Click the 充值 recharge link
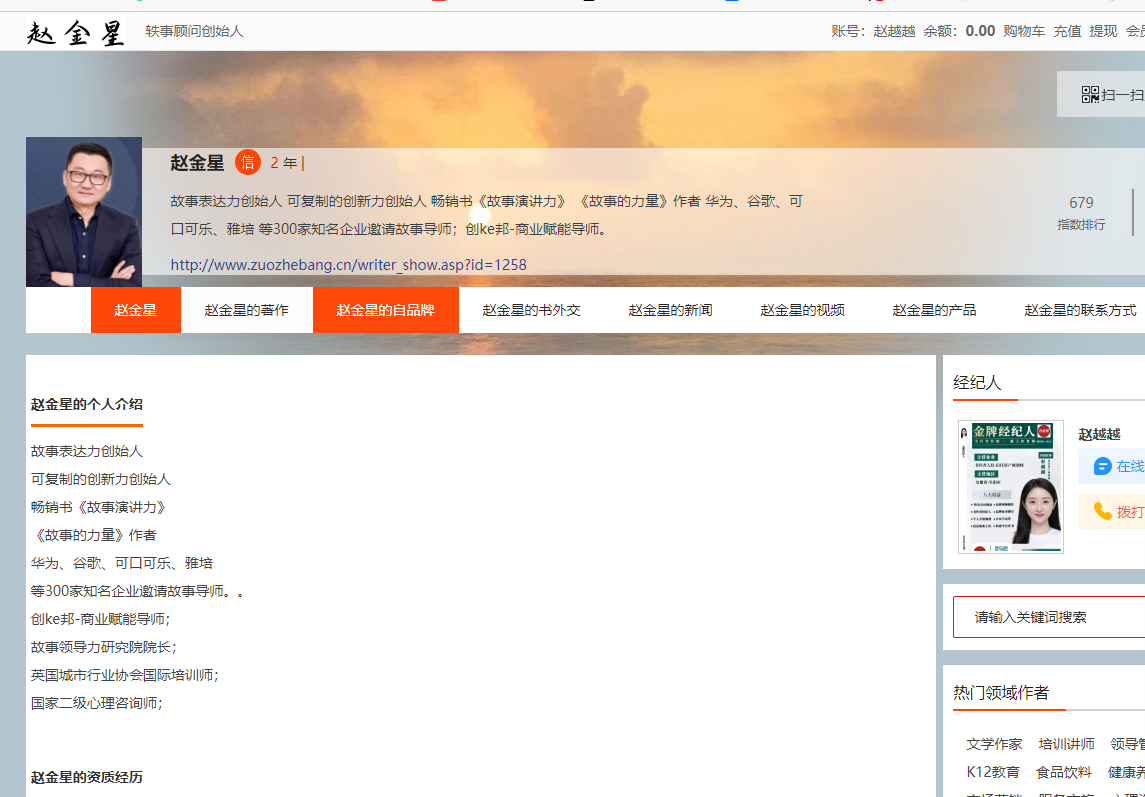The height and width of the screenshot is (797, 1145). [1067, 31]
